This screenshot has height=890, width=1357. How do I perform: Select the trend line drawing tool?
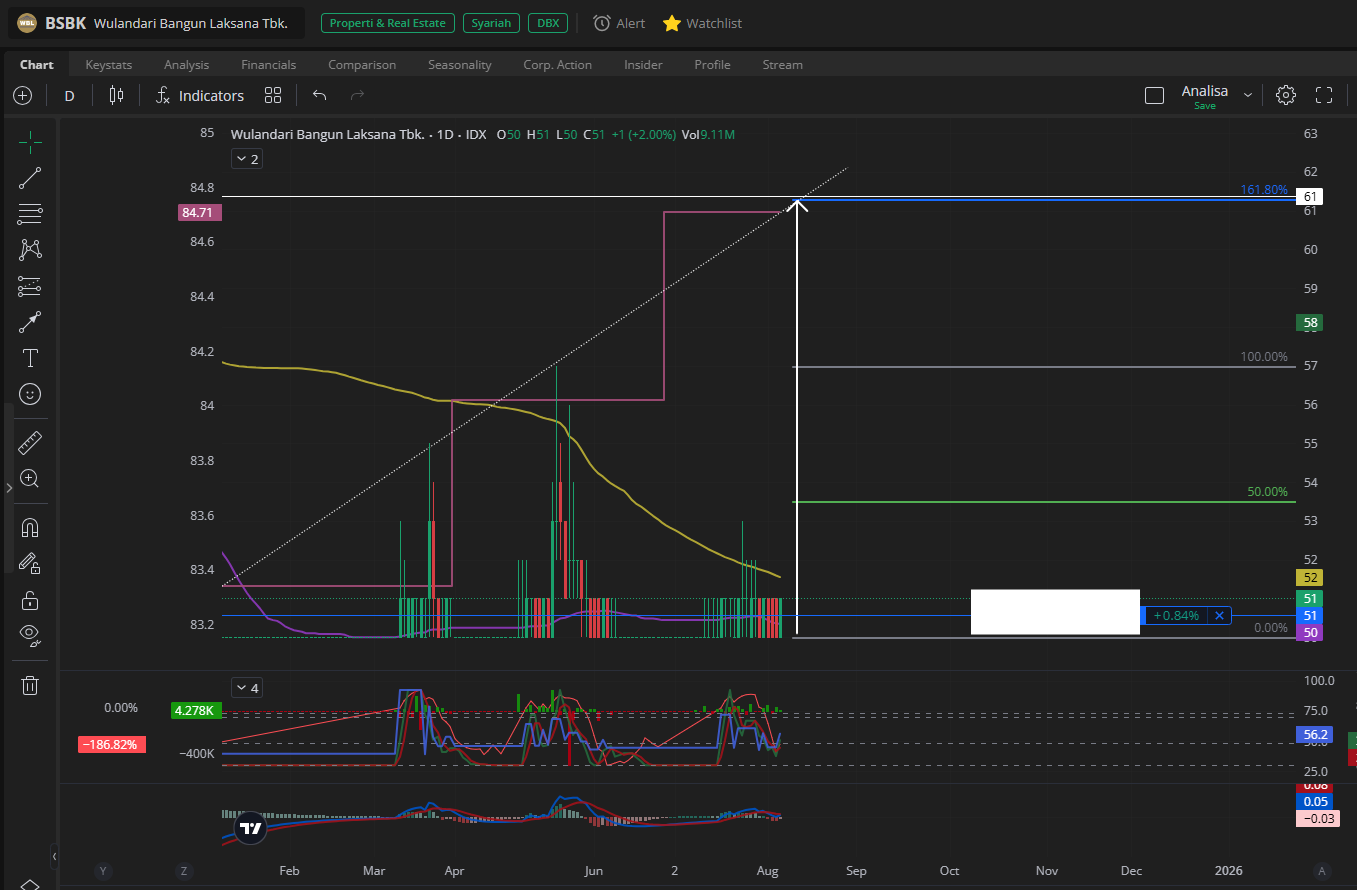click(x=30, y=179)
